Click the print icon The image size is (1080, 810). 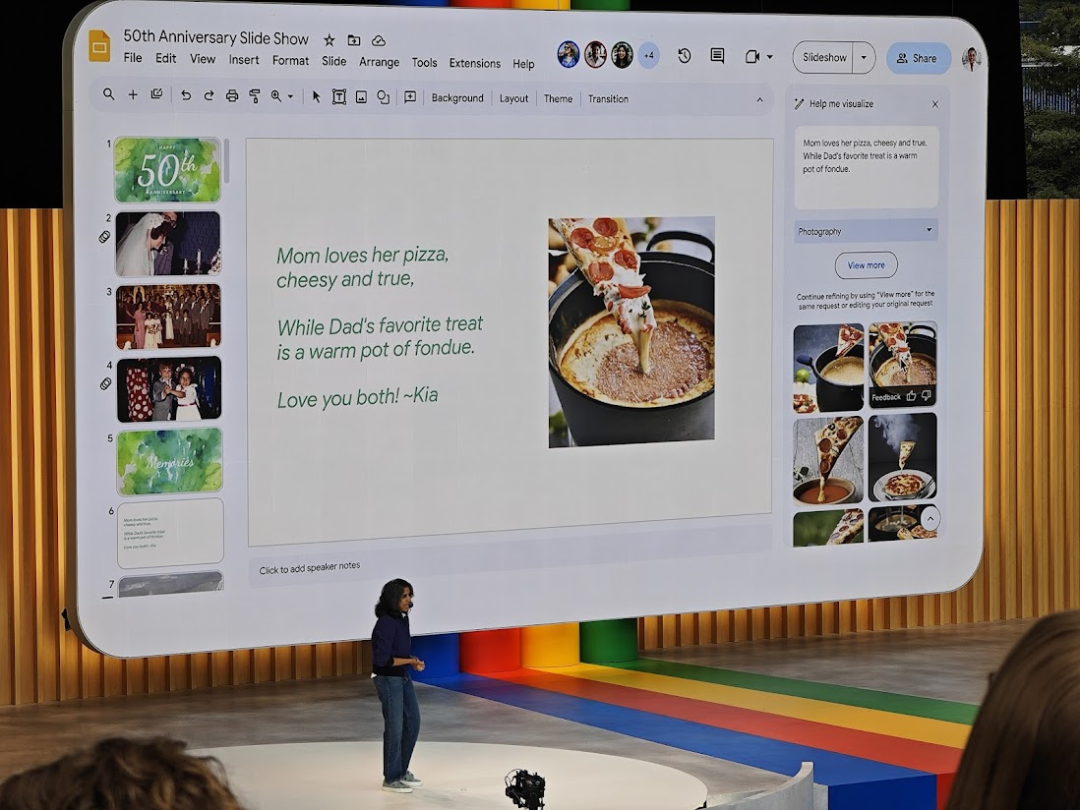point(232,96)
